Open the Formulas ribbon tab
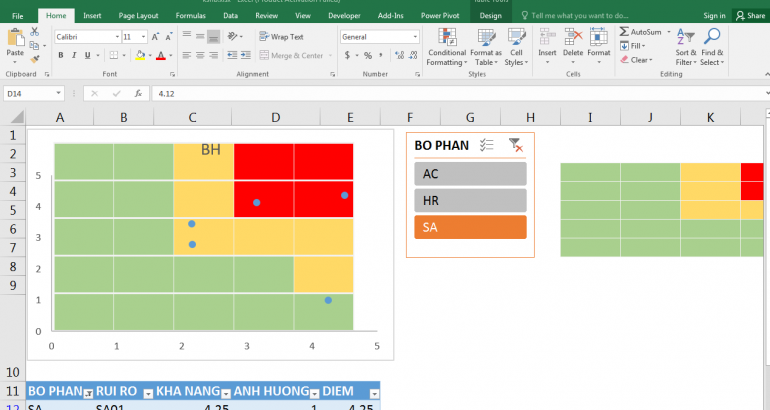This screenshot has height=410, width=770. tap(191, 16)
